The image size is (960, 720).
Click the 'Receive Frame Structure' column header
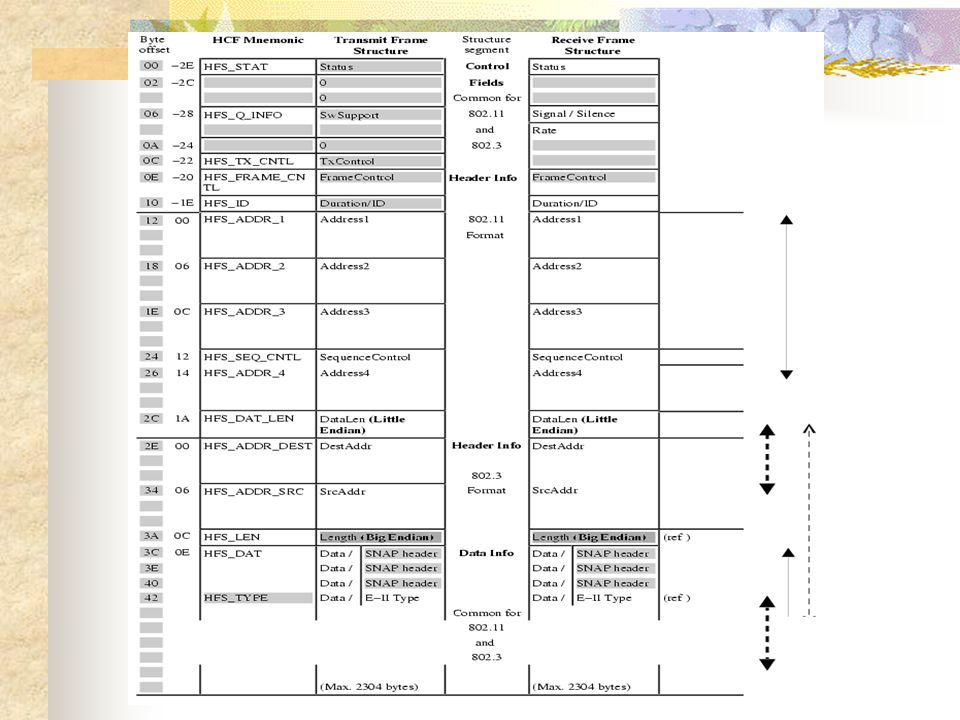pos(593,45)
